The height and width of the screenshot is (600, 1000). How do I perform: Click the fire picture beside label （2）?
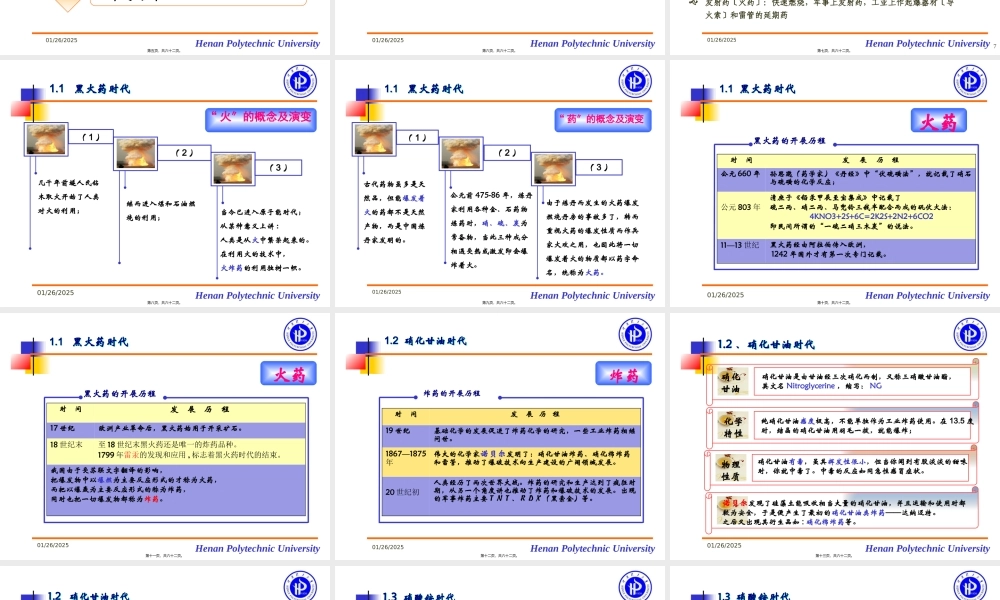click(x=135, y=152)
